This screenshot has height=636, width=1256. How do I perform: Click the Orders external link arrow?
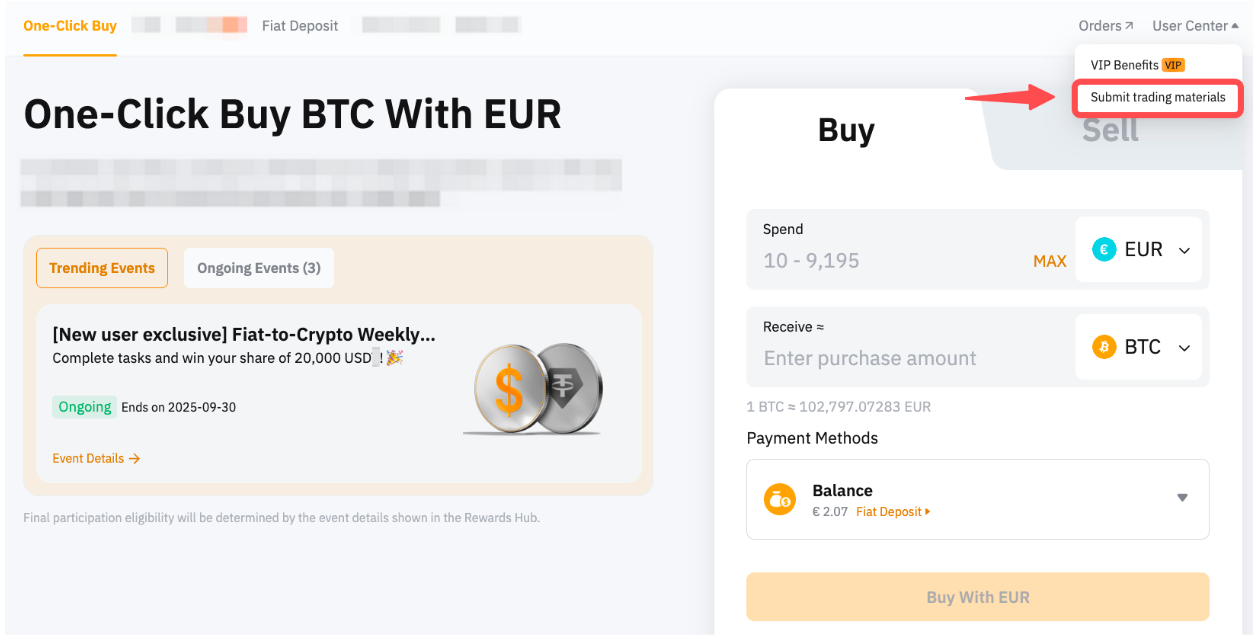[x=1129, y=26]
